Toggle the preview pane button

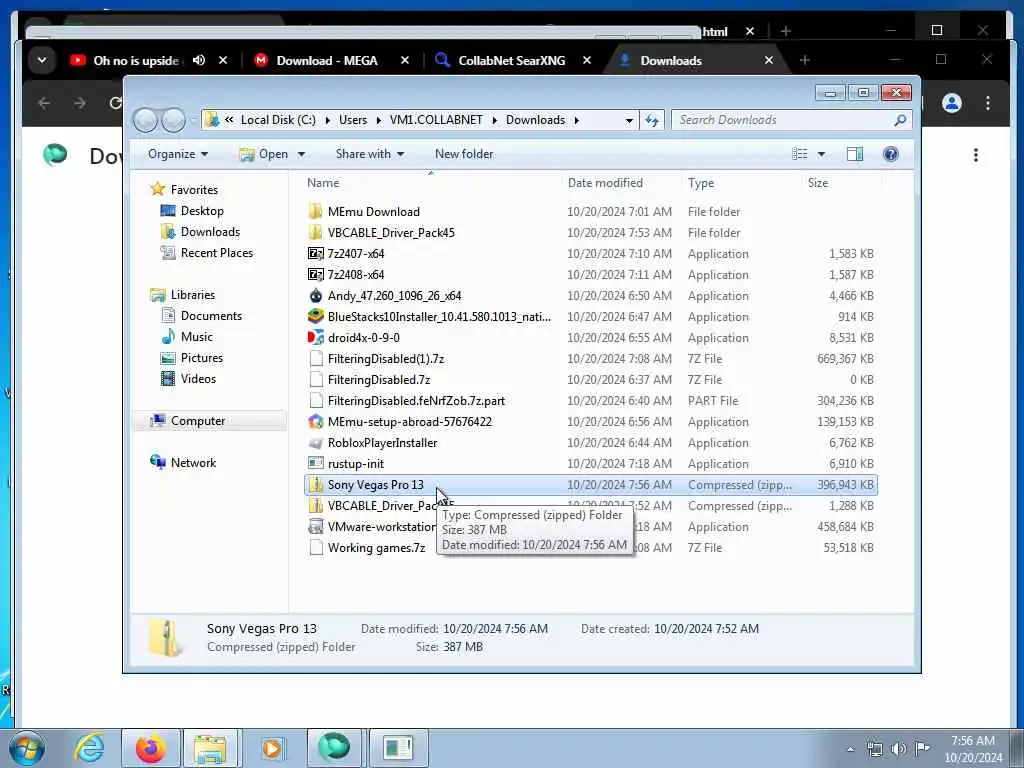pos(854,154)
